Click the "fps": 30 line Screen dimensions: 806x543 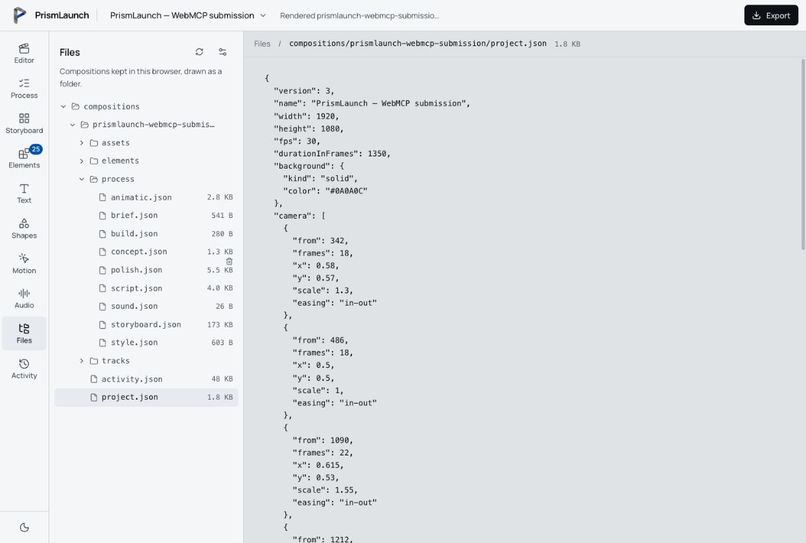[297, 141]
